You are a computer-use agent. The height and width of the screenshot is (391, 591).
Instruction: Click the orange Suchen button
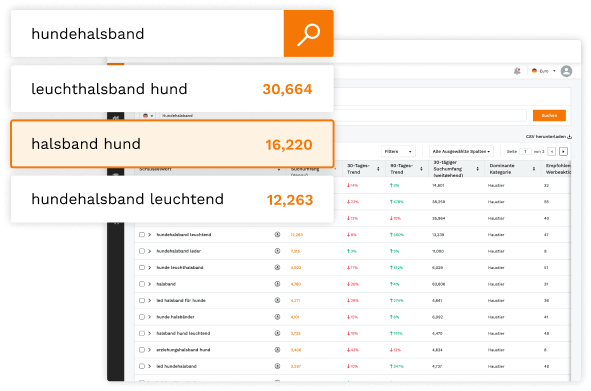pos(549,115)
